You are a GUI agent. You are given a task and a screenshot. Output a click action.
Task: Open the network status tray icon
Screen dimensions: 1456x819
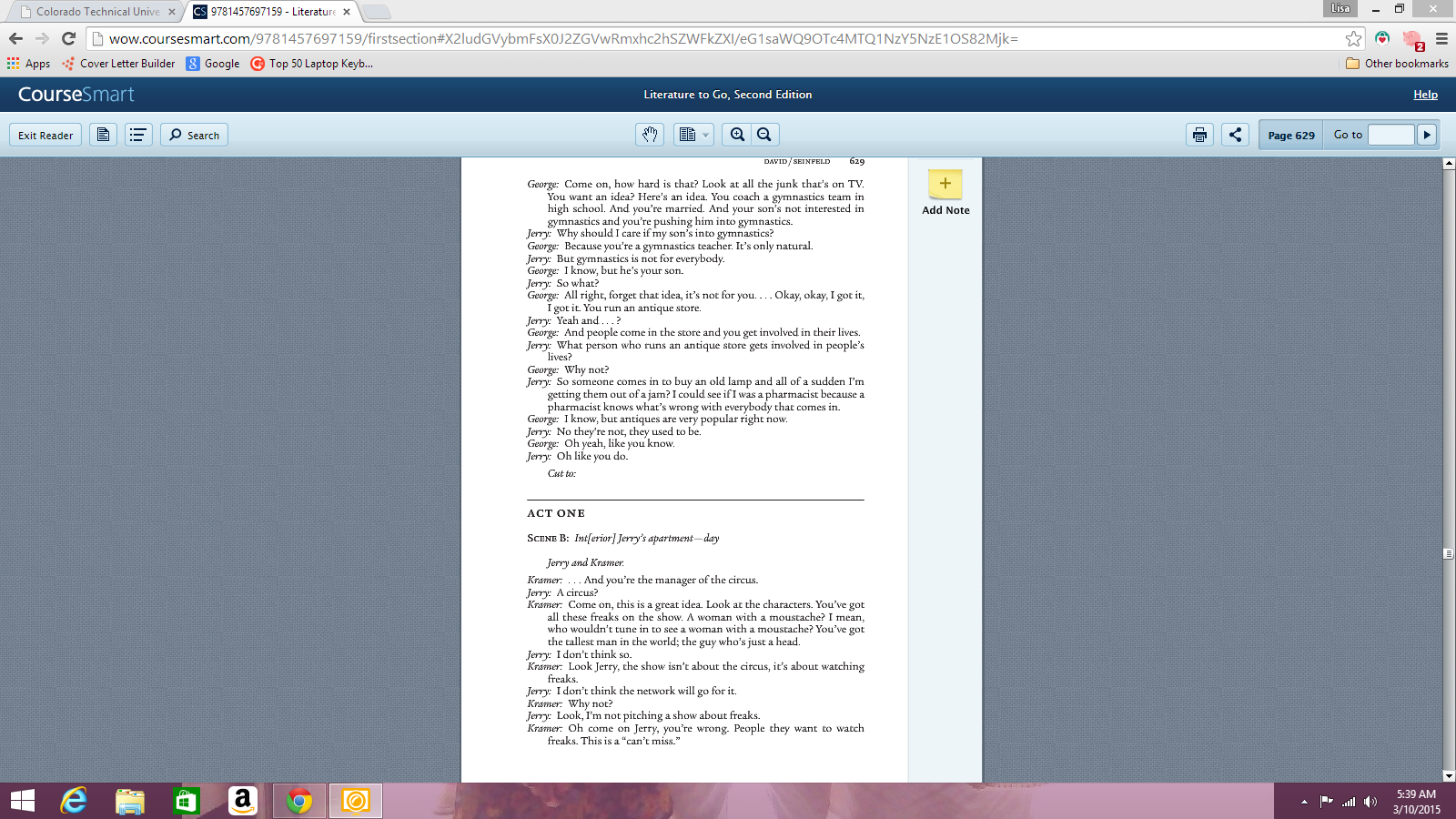(x=1349, y=802)
